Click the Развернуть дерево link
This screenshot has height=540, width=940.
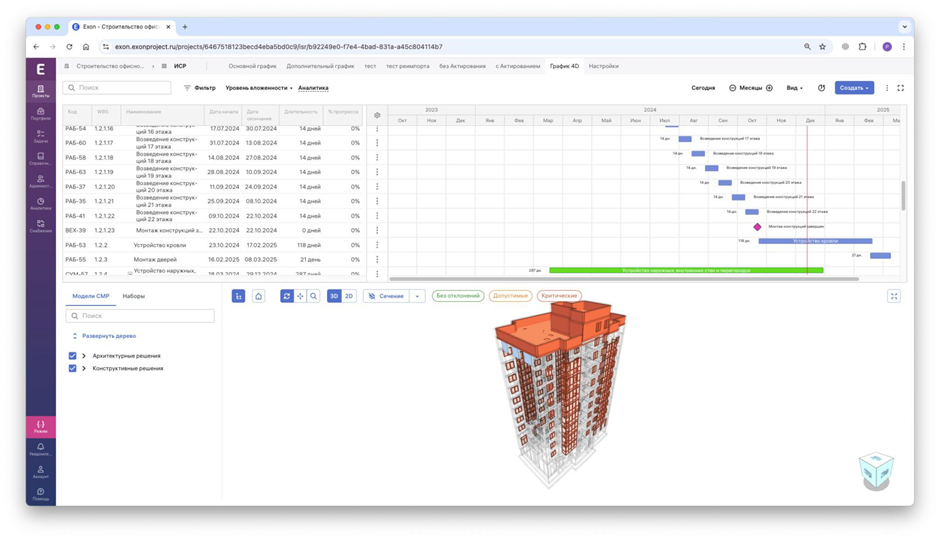click(109, 336)
